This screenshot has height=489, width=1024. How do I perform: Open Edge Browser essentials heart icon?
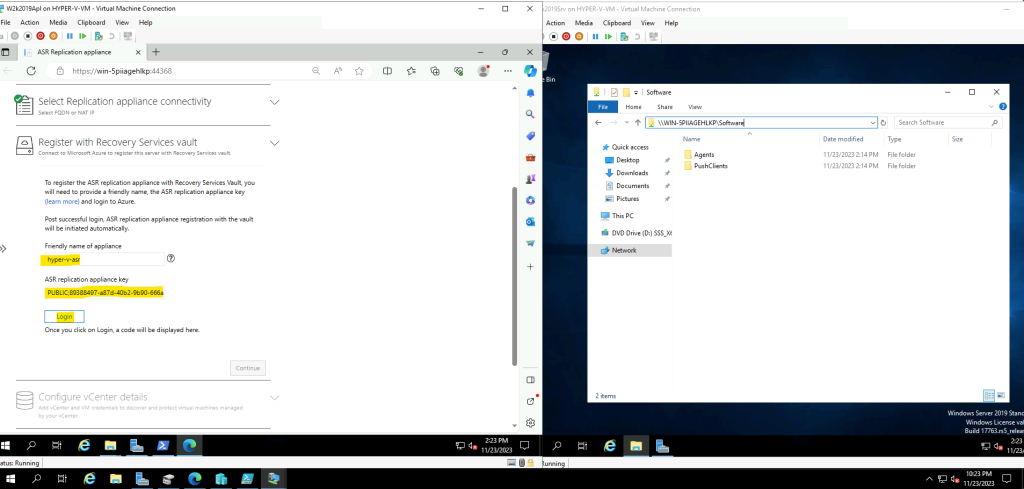458,71
